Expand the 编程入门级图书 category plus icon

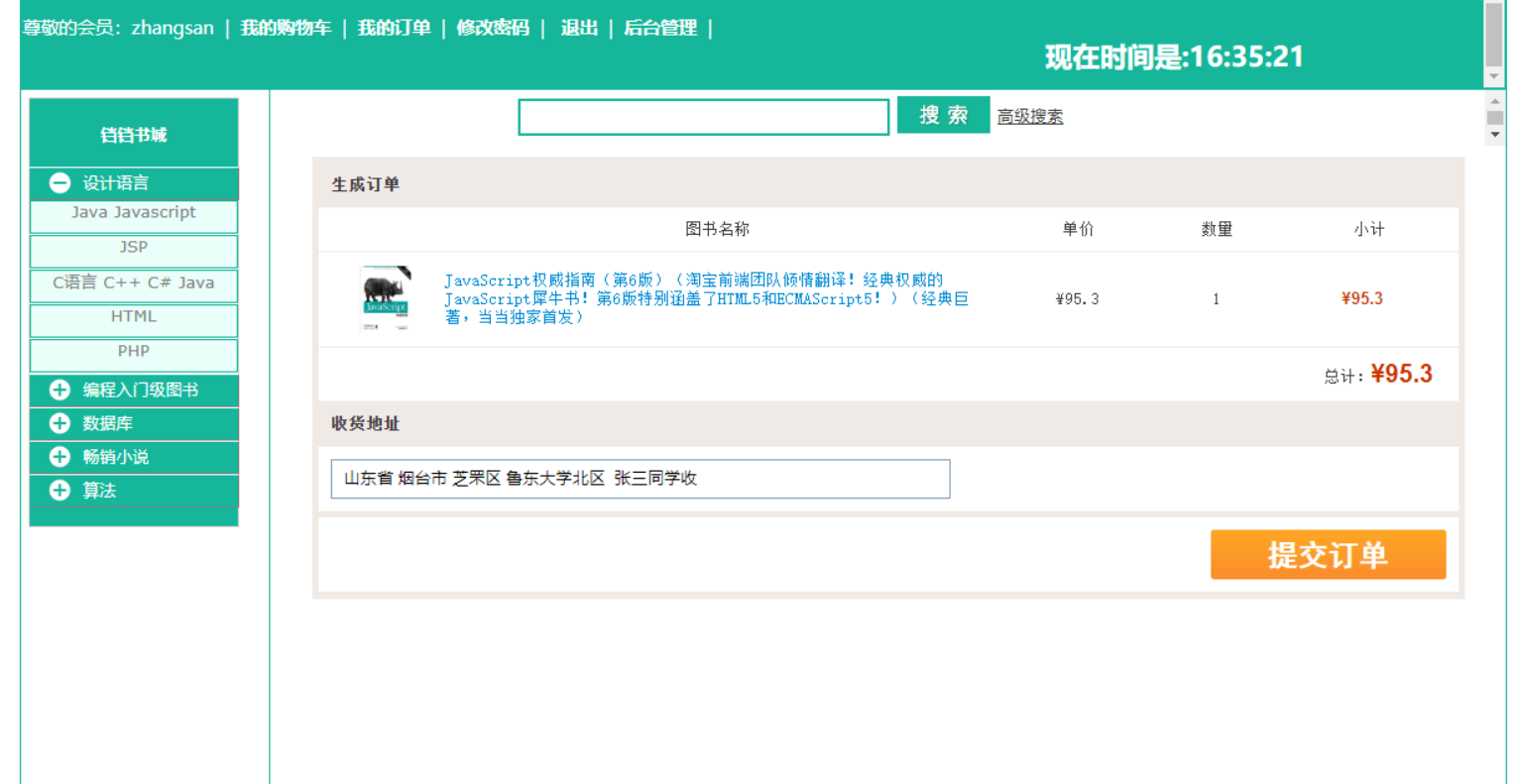tap(58, 390)
